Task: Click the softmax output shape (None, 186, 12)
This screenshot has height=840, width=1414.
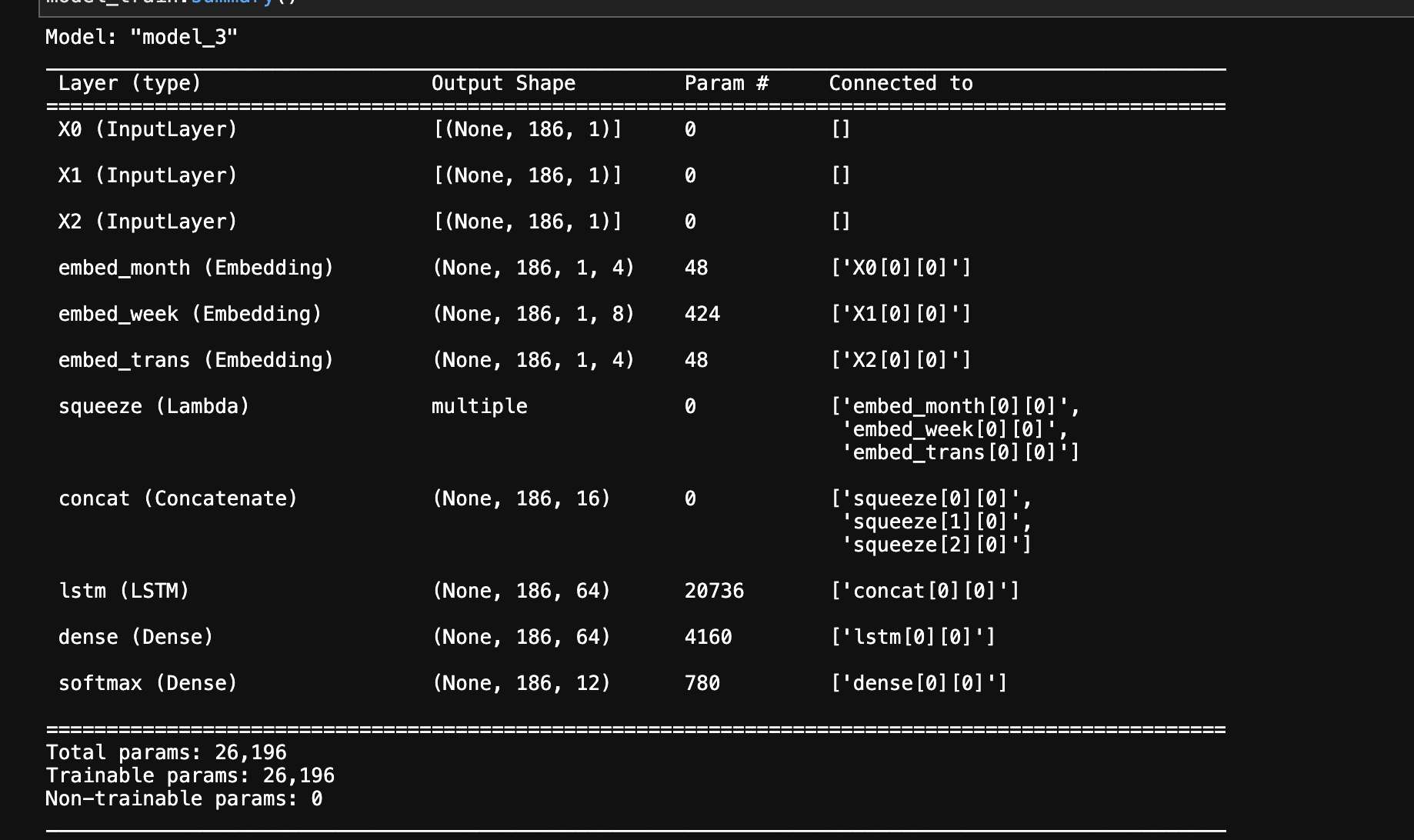Action: click(x=521, y=683)
